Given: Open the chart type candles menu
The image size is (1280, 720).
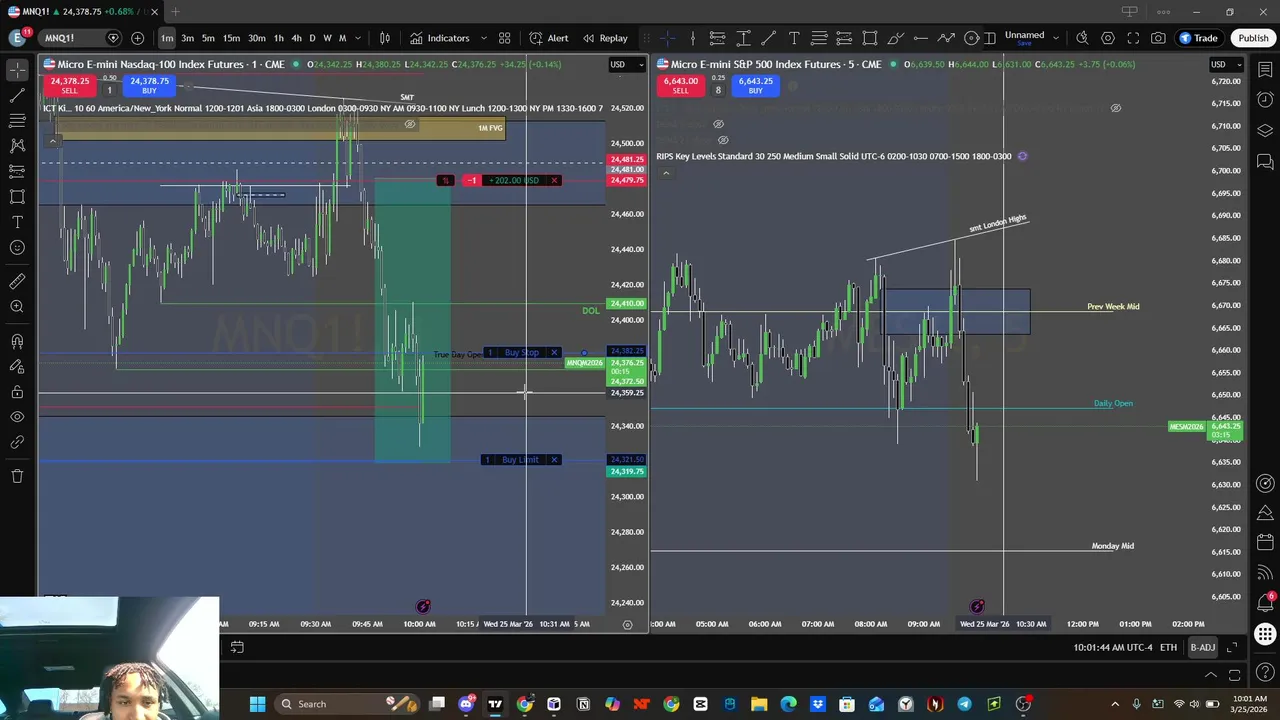Looking at the screenshot, I should (385, 38).
